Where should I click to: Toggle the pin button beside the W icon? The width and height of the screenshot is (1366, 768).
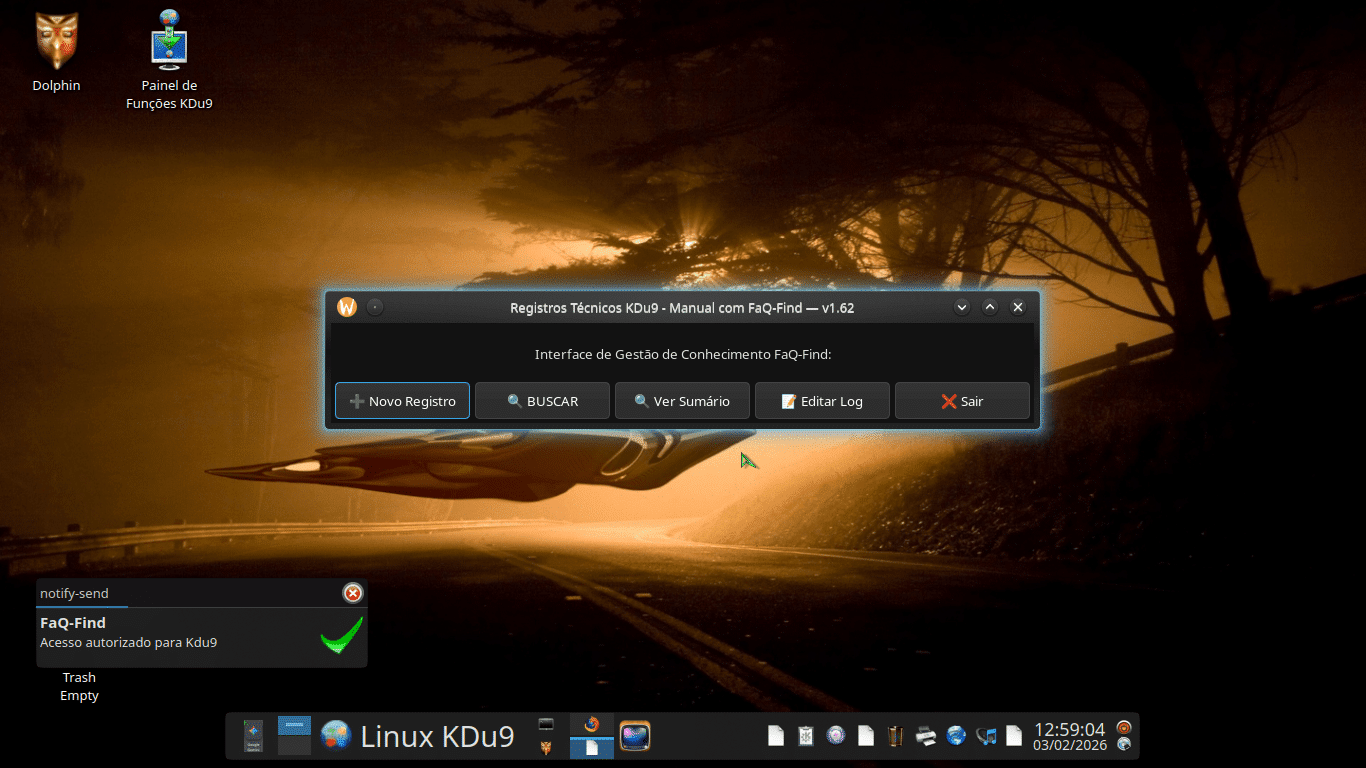(375, 307)
